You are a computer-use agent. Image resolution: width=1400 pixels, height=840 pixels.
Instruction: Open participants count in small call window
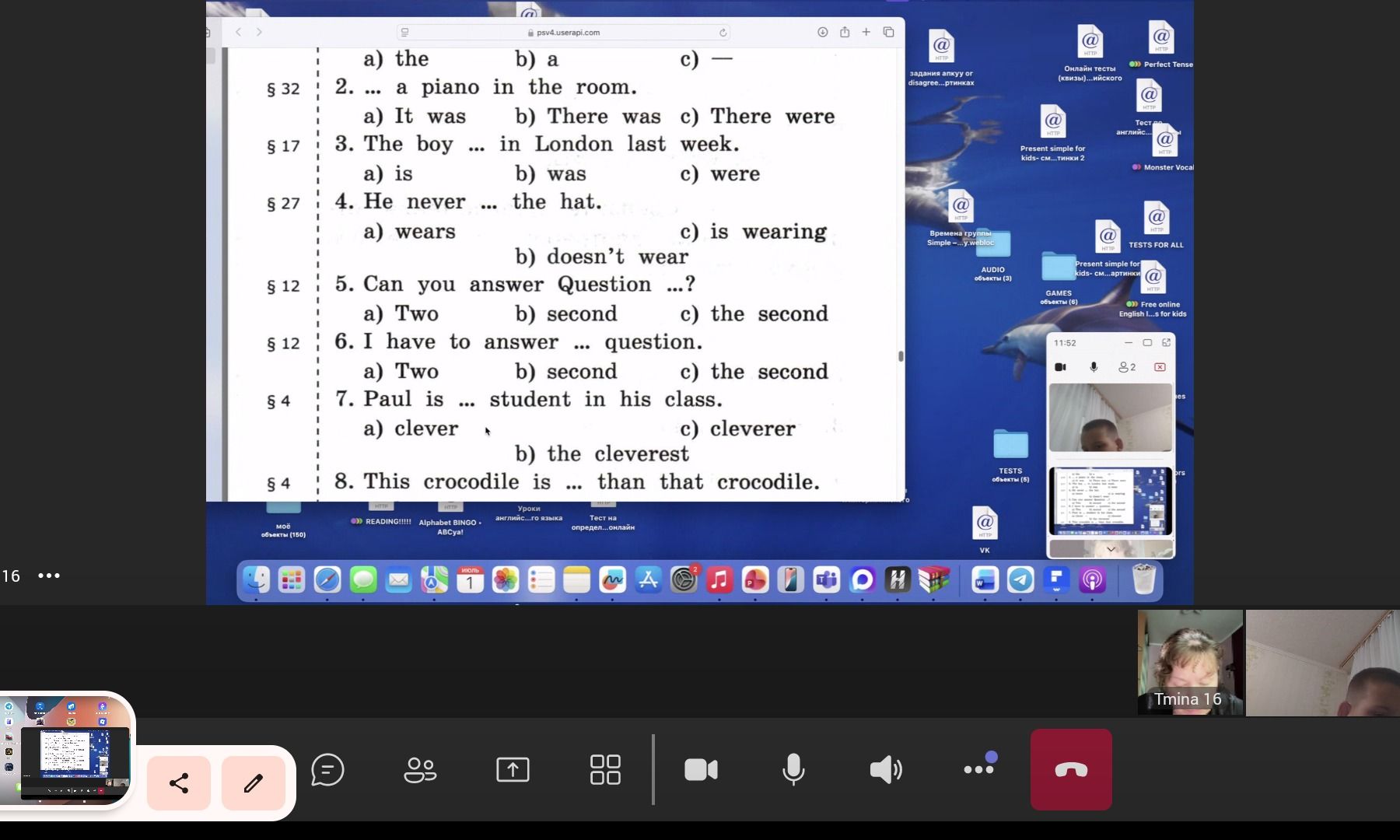coord(1127,367)
